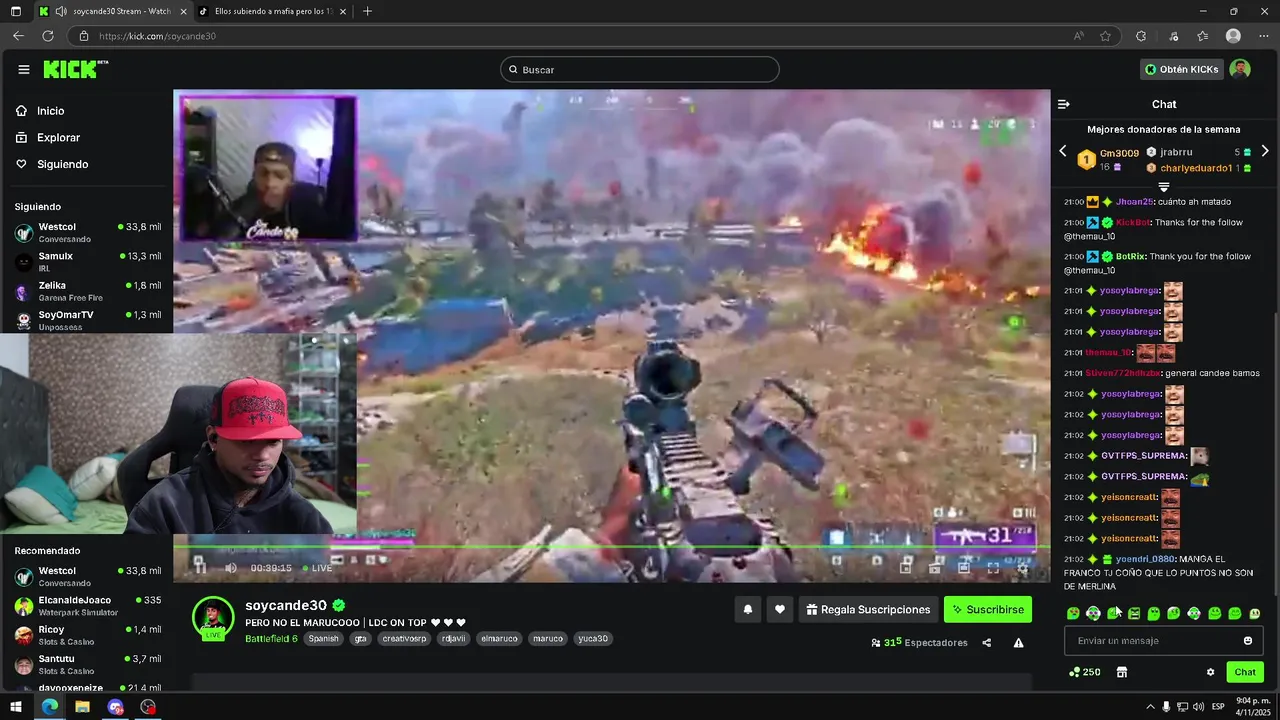Select the rdjavii tag
The height and width of the screenshot is (720, 1280).
point(453,638)
